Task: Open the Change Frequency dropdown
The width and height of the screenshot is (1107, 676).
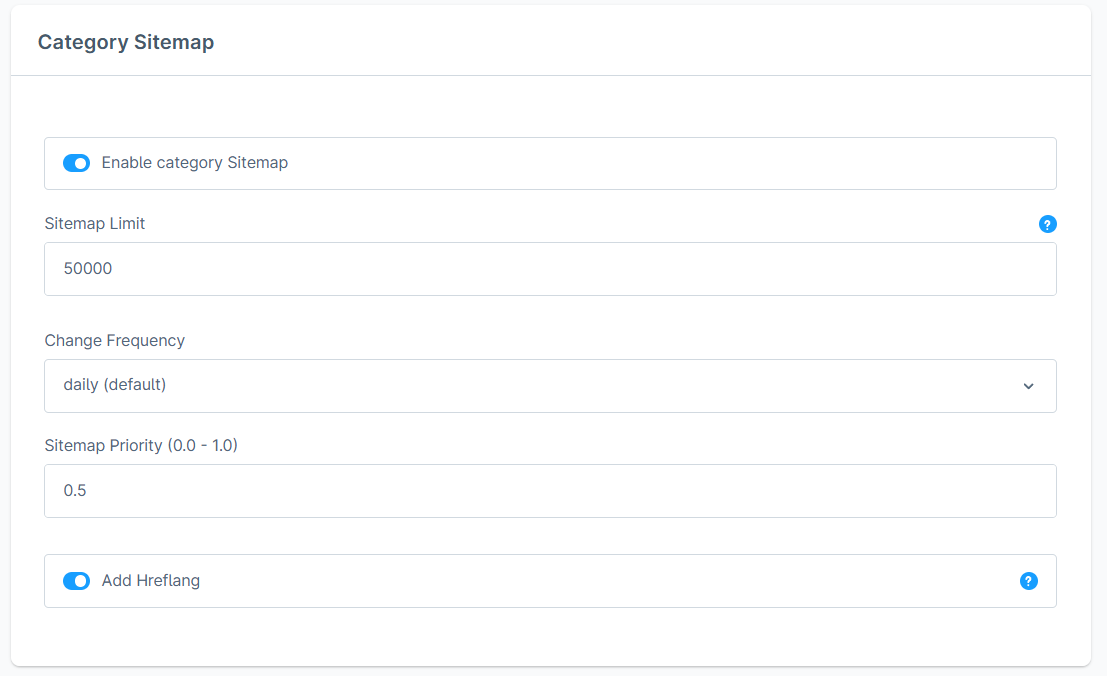Action: click(550, 386)
